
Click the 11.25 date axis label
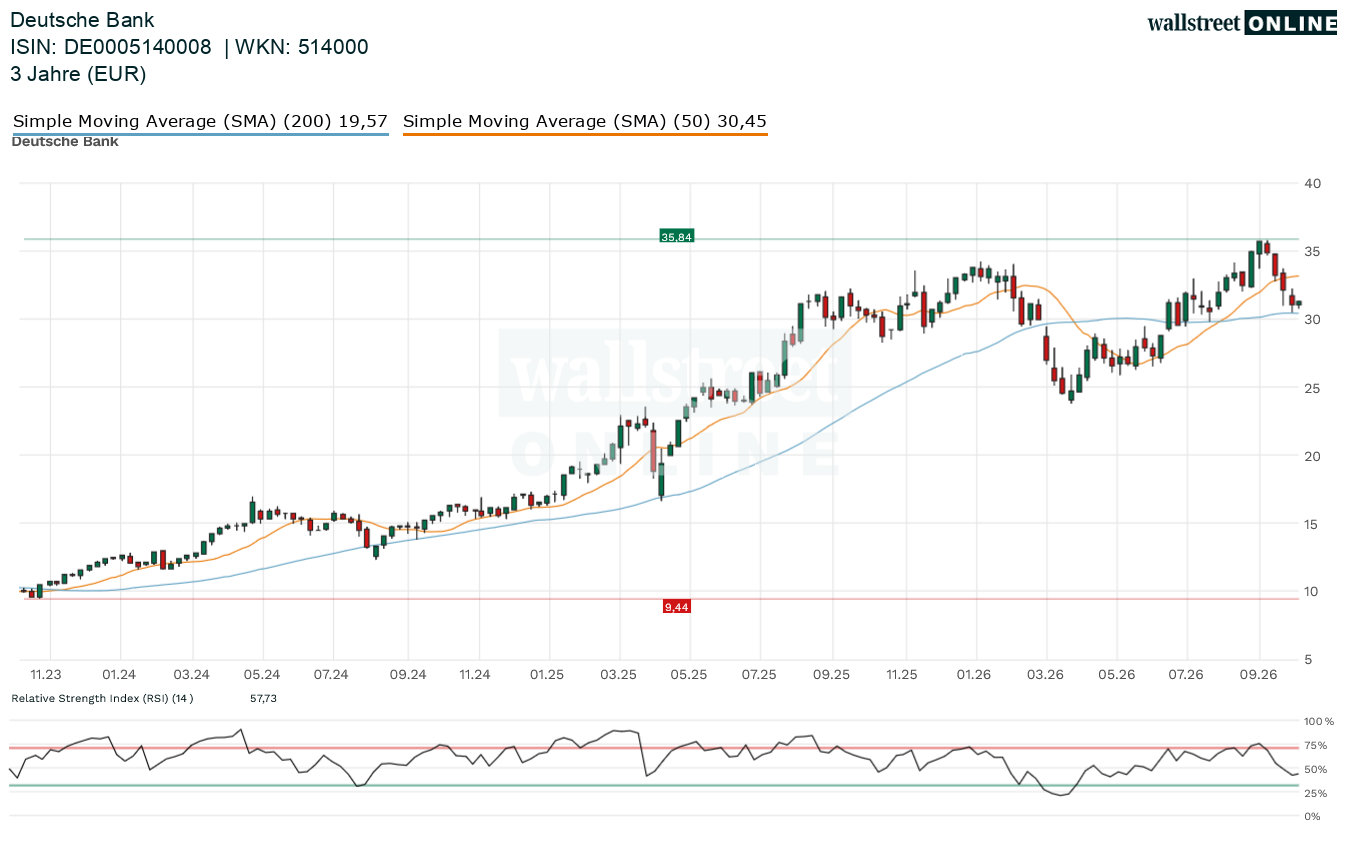point(902,675)
